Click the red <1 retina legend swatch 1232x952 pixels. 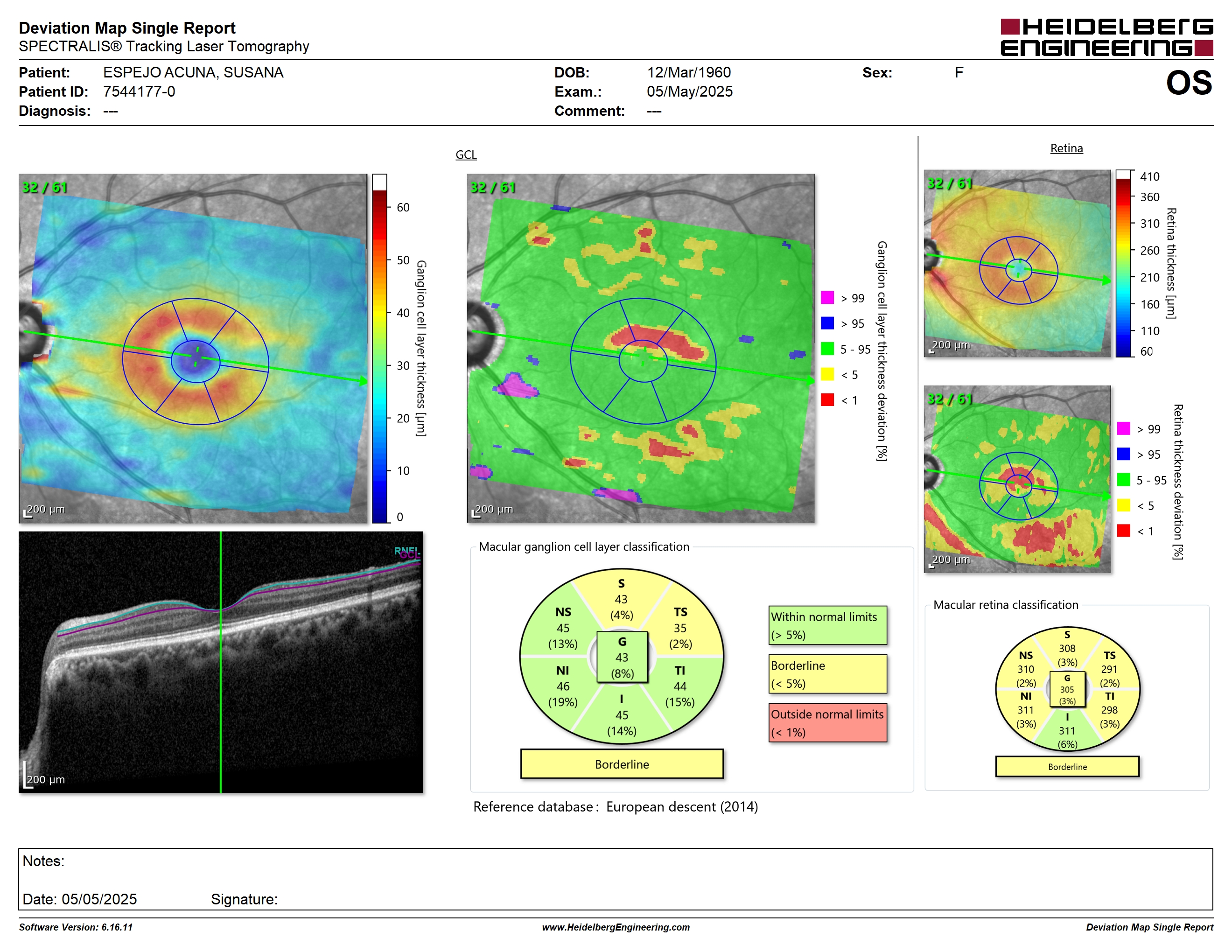tap(1123, 530)
